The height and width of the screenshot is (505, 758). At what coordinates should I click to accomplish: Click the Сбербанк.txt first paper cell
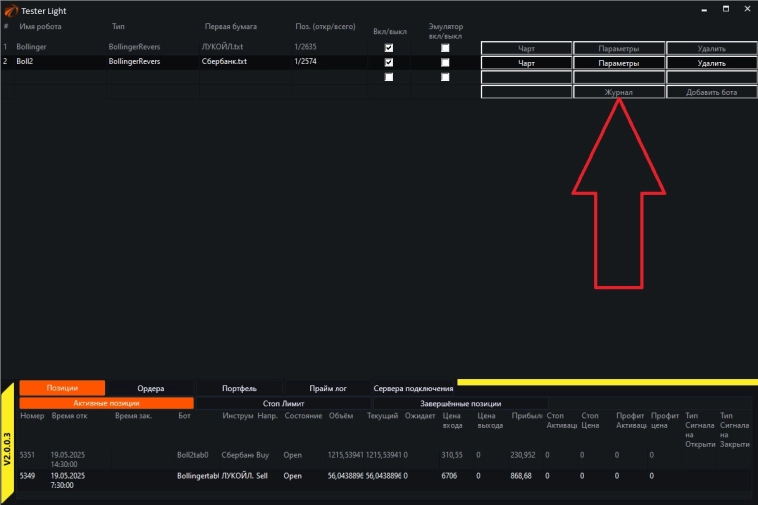[x=224, y=61]
